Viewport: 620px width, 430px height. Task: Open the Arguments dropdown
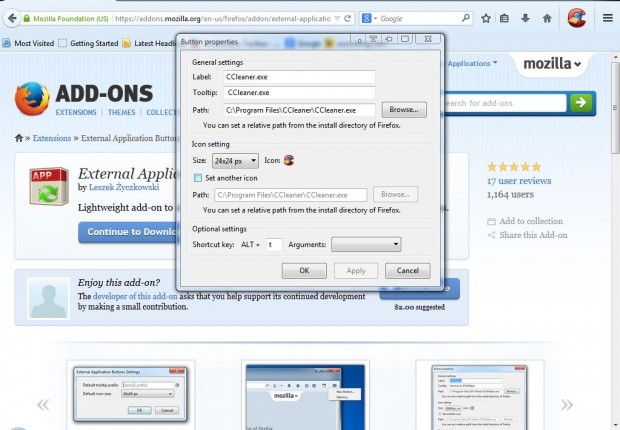[x=366, y=244]
